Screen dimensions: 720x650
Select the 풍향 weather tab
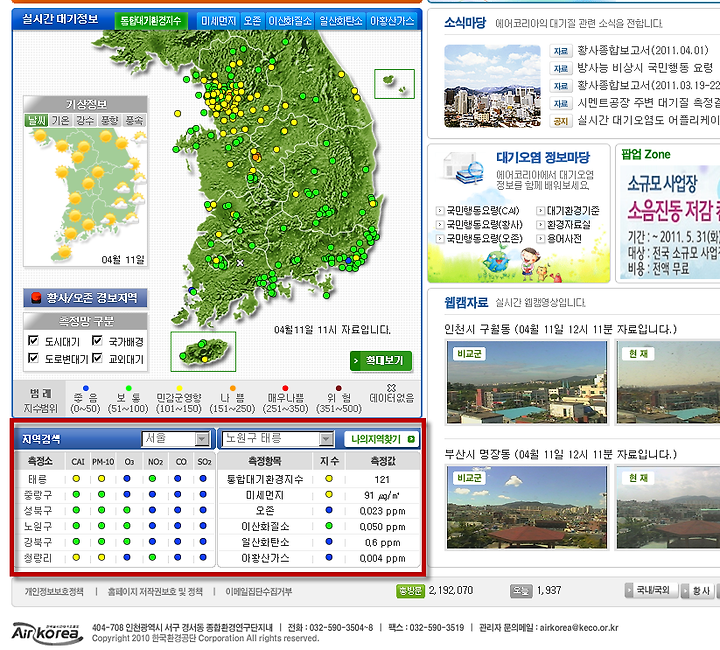[110, 120]
